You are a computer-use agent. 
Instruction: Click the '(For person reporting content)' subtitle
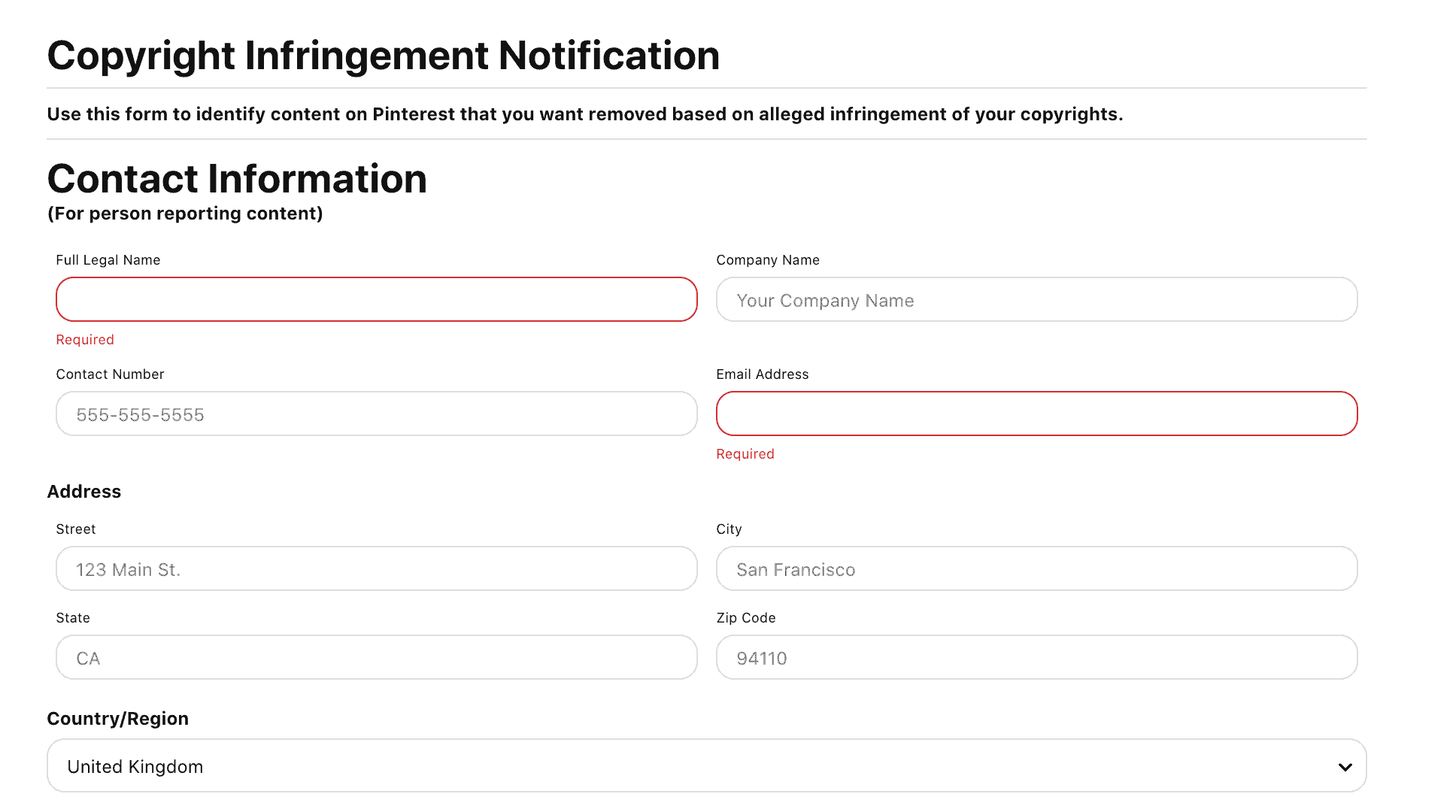185,214
